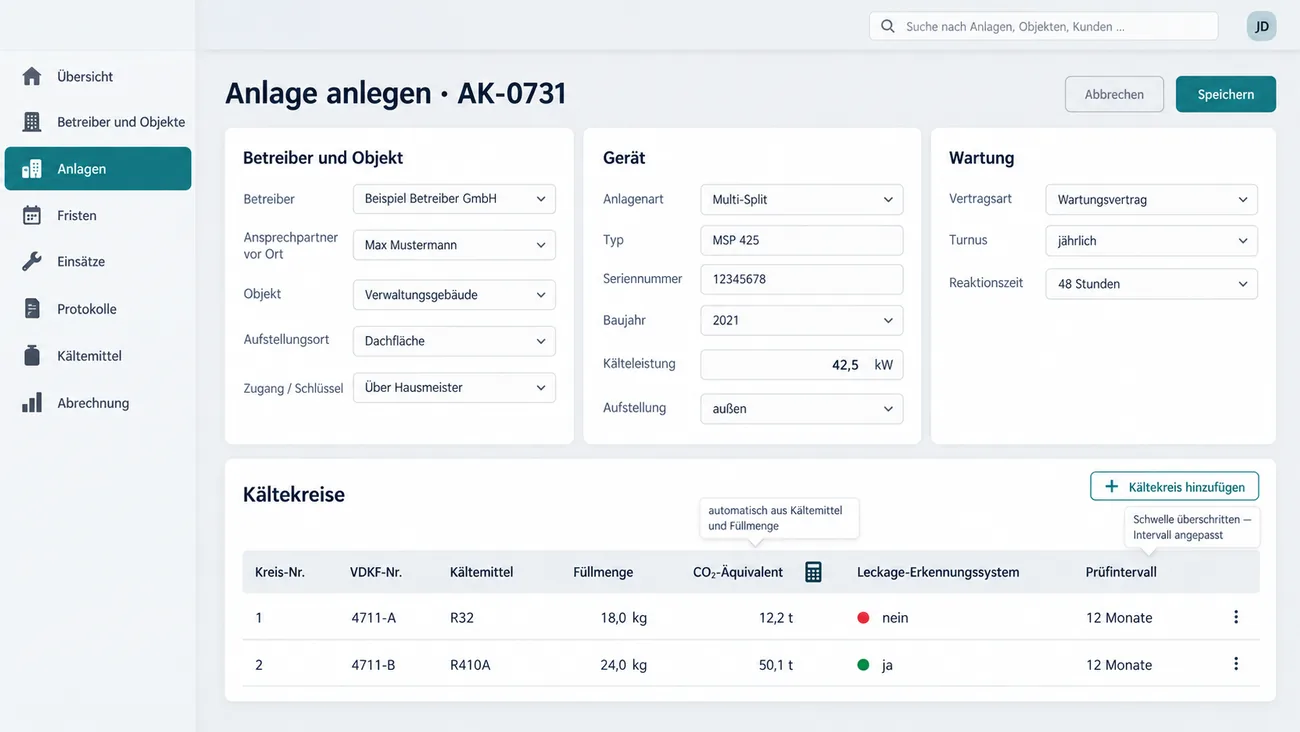Image resolution: width=1300 pixels, height=732 pixels.
Task: Click the Prüfintervall column header
Action: [x=1121, y=572]
